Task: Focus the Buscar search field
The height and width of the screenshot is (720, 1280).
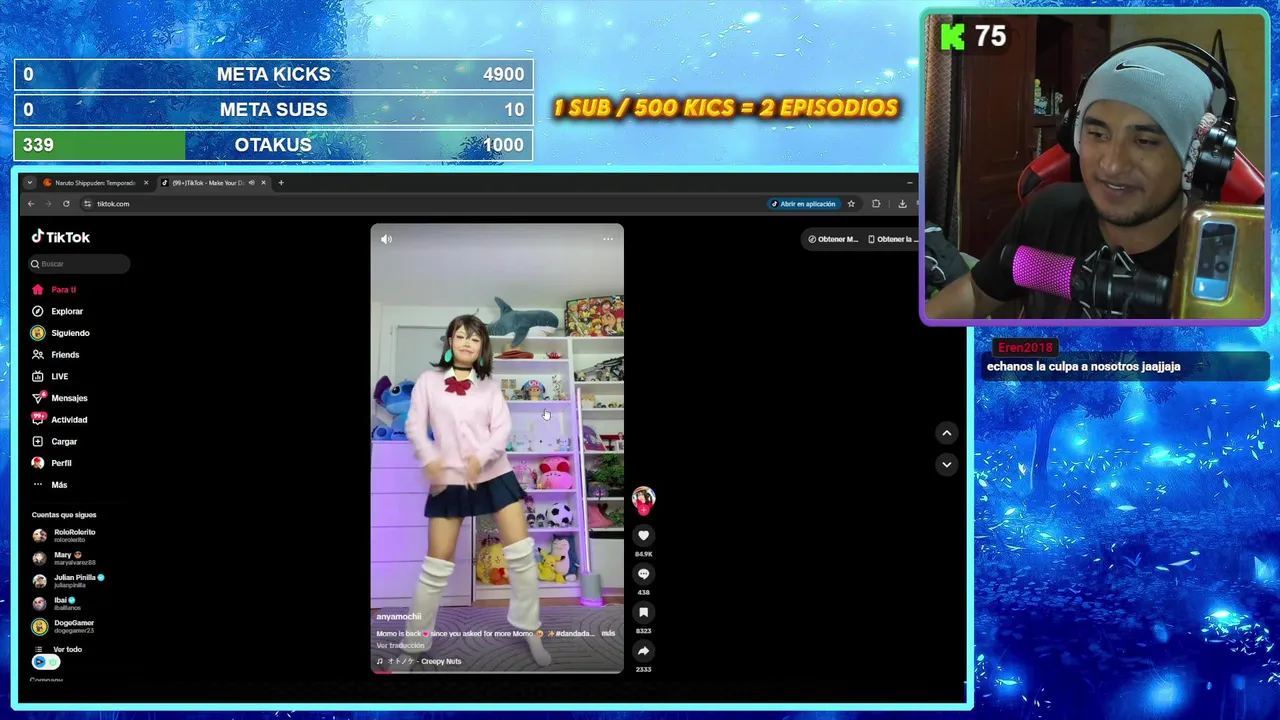Action: [x=80, y=264]
